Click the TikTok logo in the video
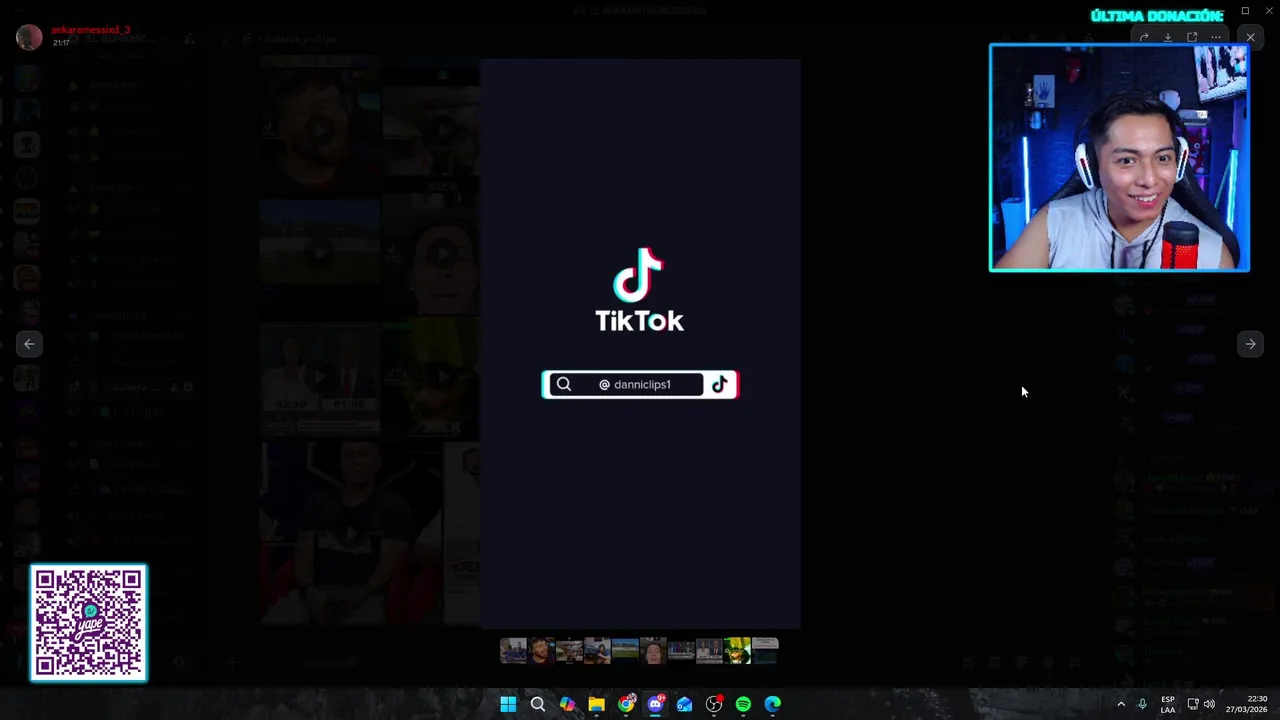 [x=640, y=290]
